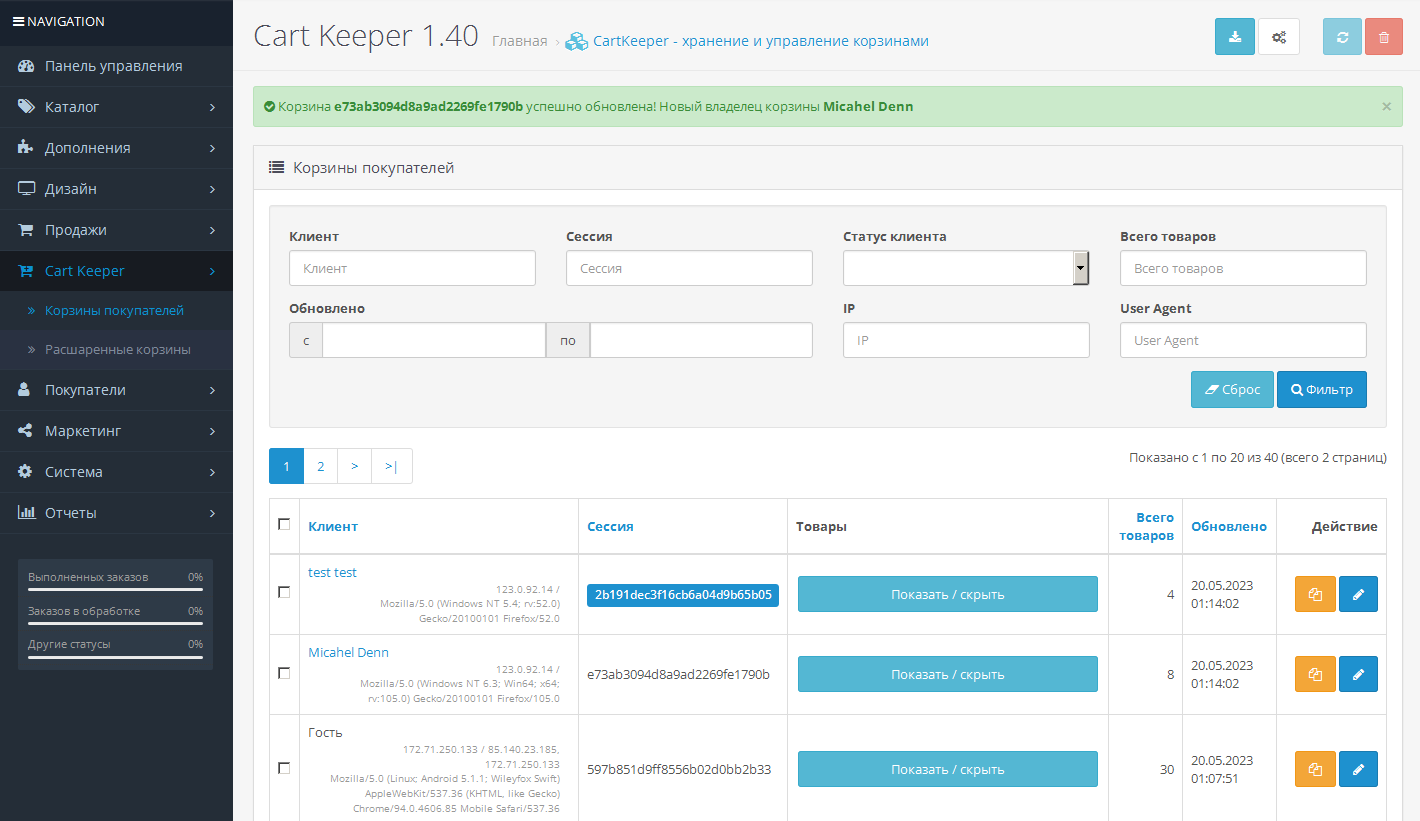Click the NAVIGATION hamburger icon
This screenshot has height=821, width=1420.
[x=18, y=21]
